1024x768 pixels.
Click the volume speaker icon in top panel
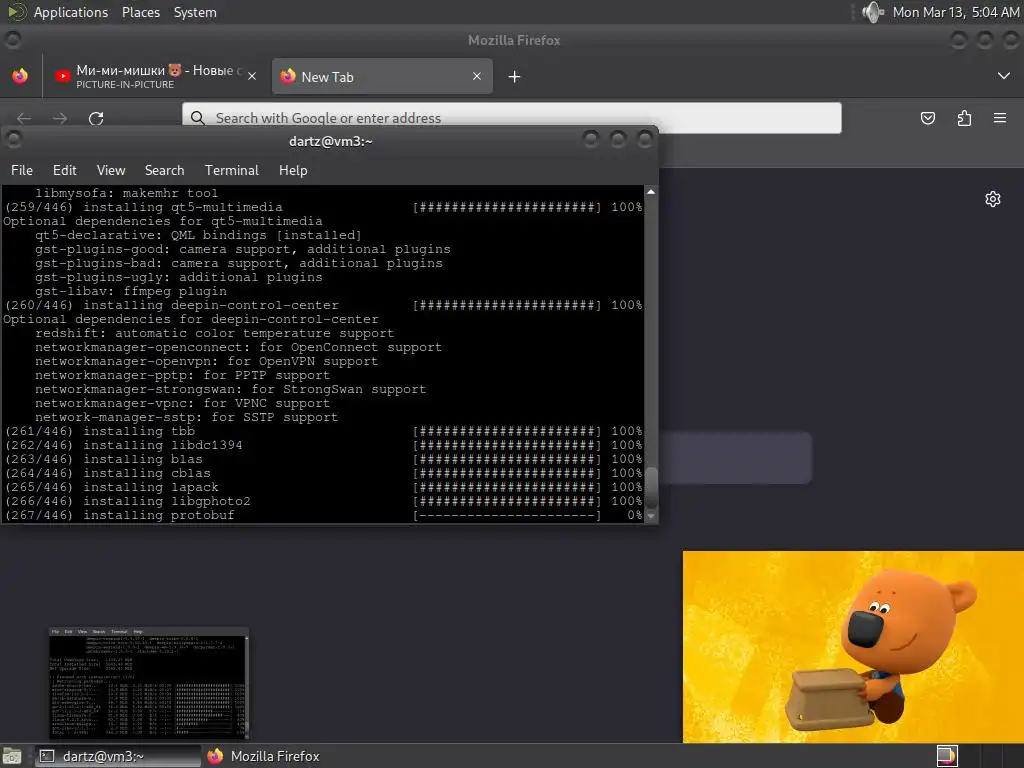point(872,12)
